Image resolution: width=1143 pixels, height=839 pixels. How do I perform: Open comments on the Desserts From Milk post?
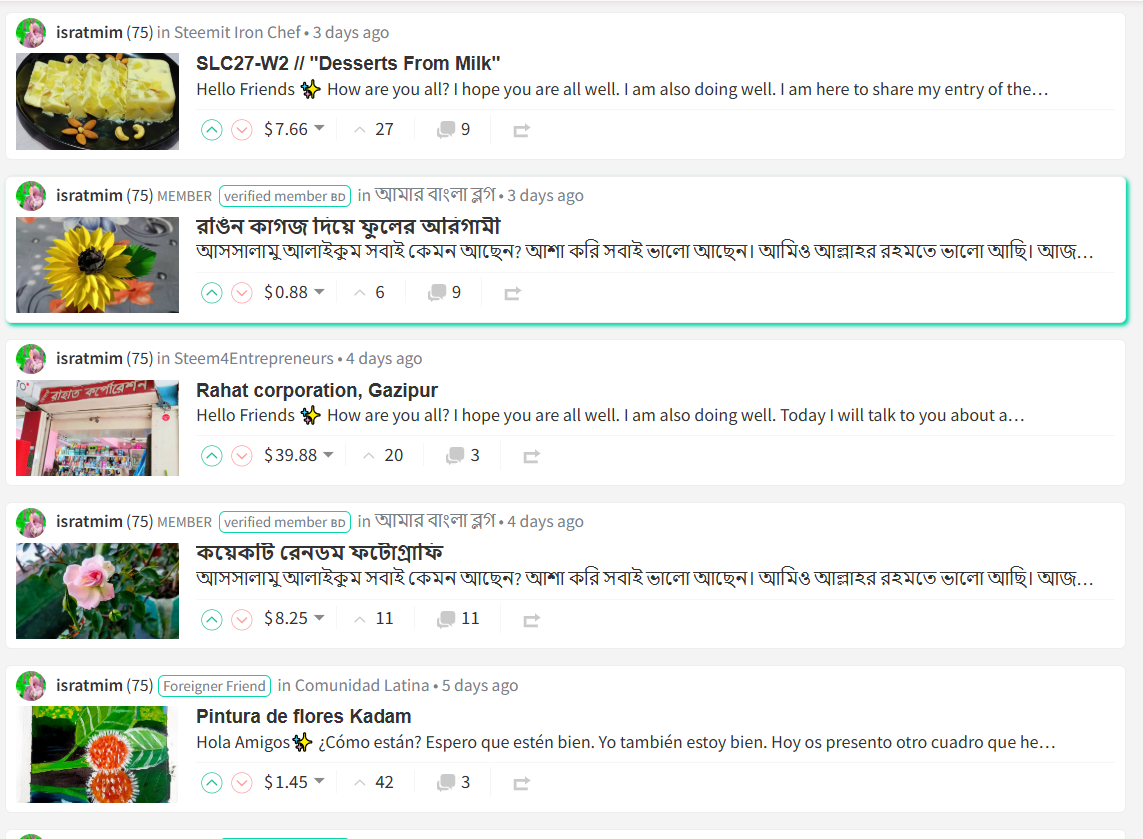pyautogui.click(x=453, y=130)
